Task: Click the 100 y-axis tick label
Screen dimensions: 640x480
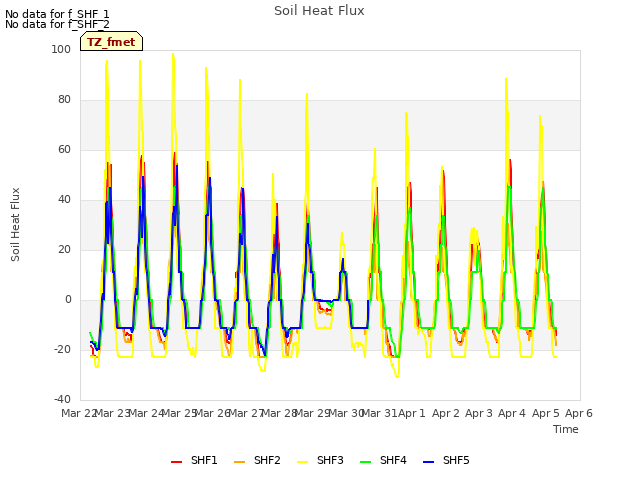Action: 61,49
